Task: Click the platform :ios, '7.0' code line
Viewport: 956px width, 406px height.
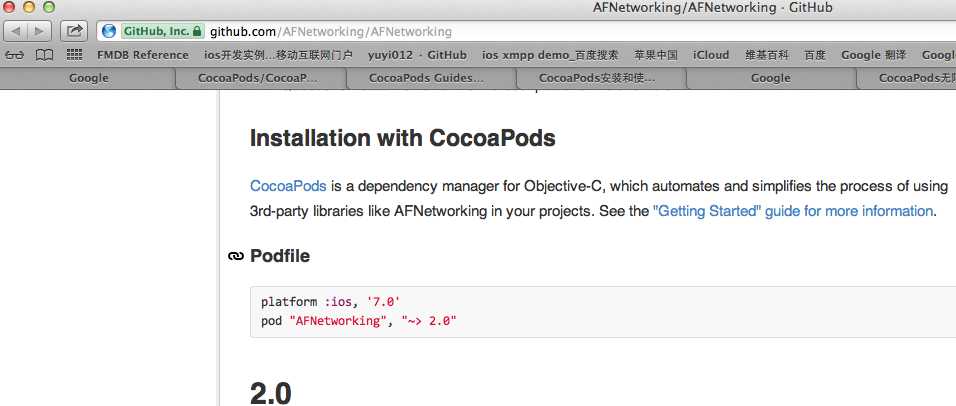Action: [x=330, y=302]
